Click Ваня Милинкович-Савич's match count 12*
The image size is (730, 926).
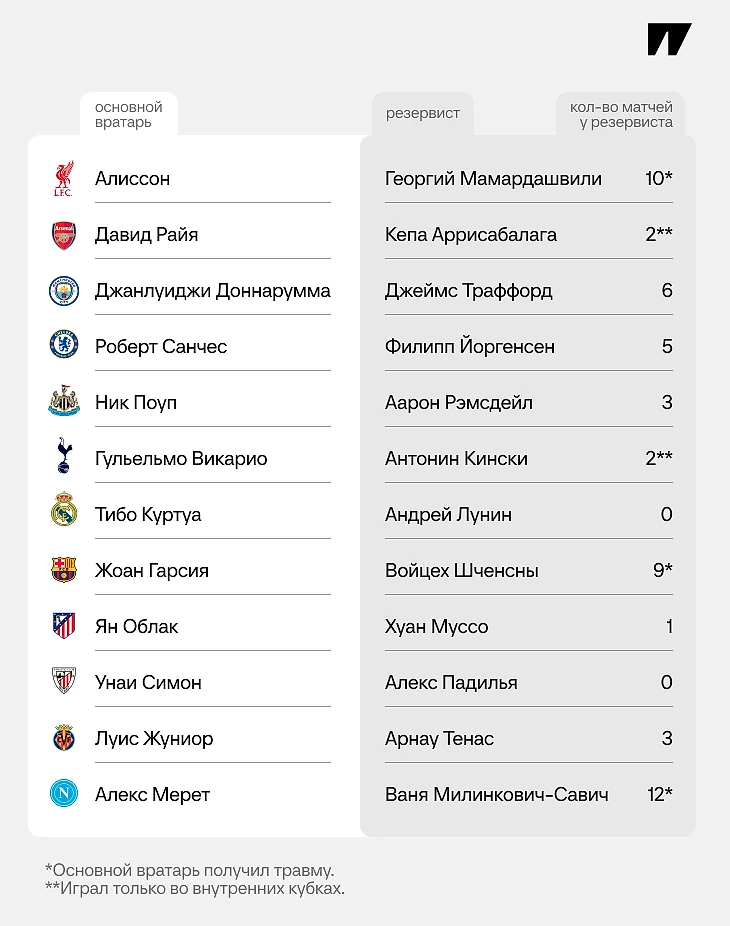659,795
